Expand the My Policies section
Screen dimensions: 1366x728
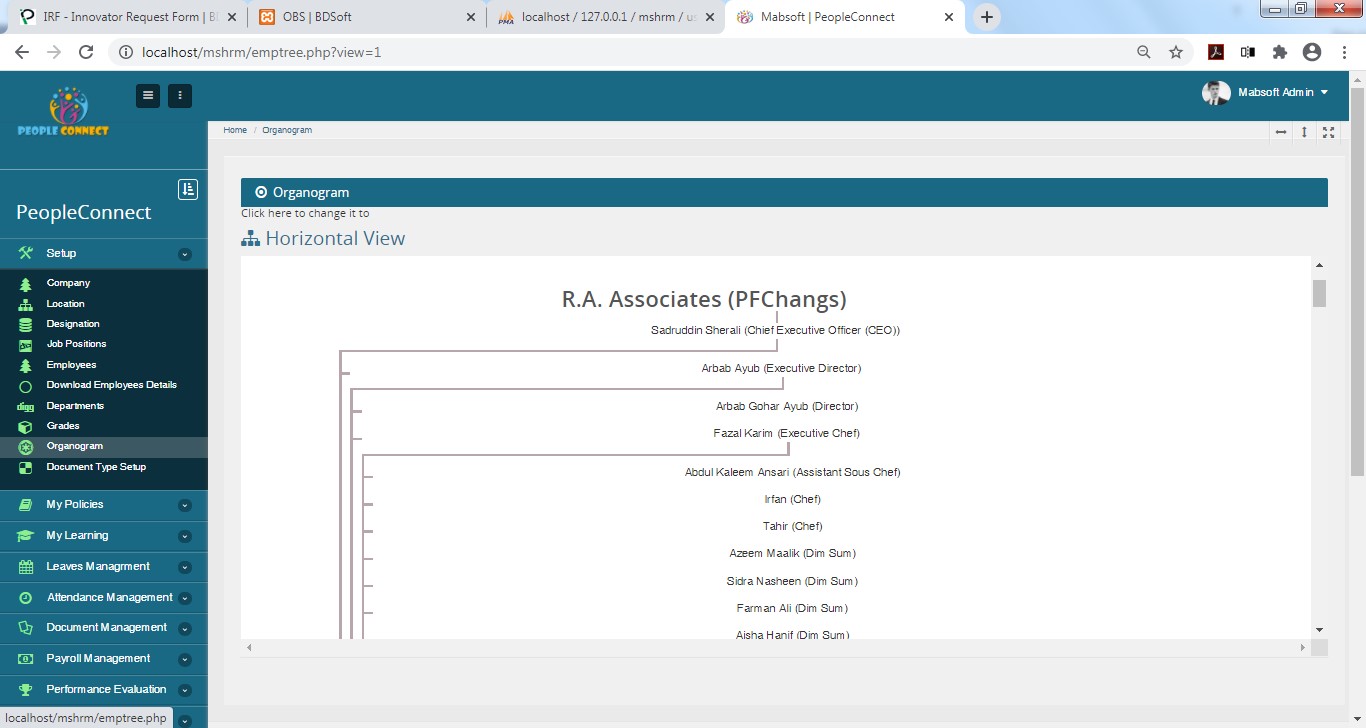coord(184,505)
